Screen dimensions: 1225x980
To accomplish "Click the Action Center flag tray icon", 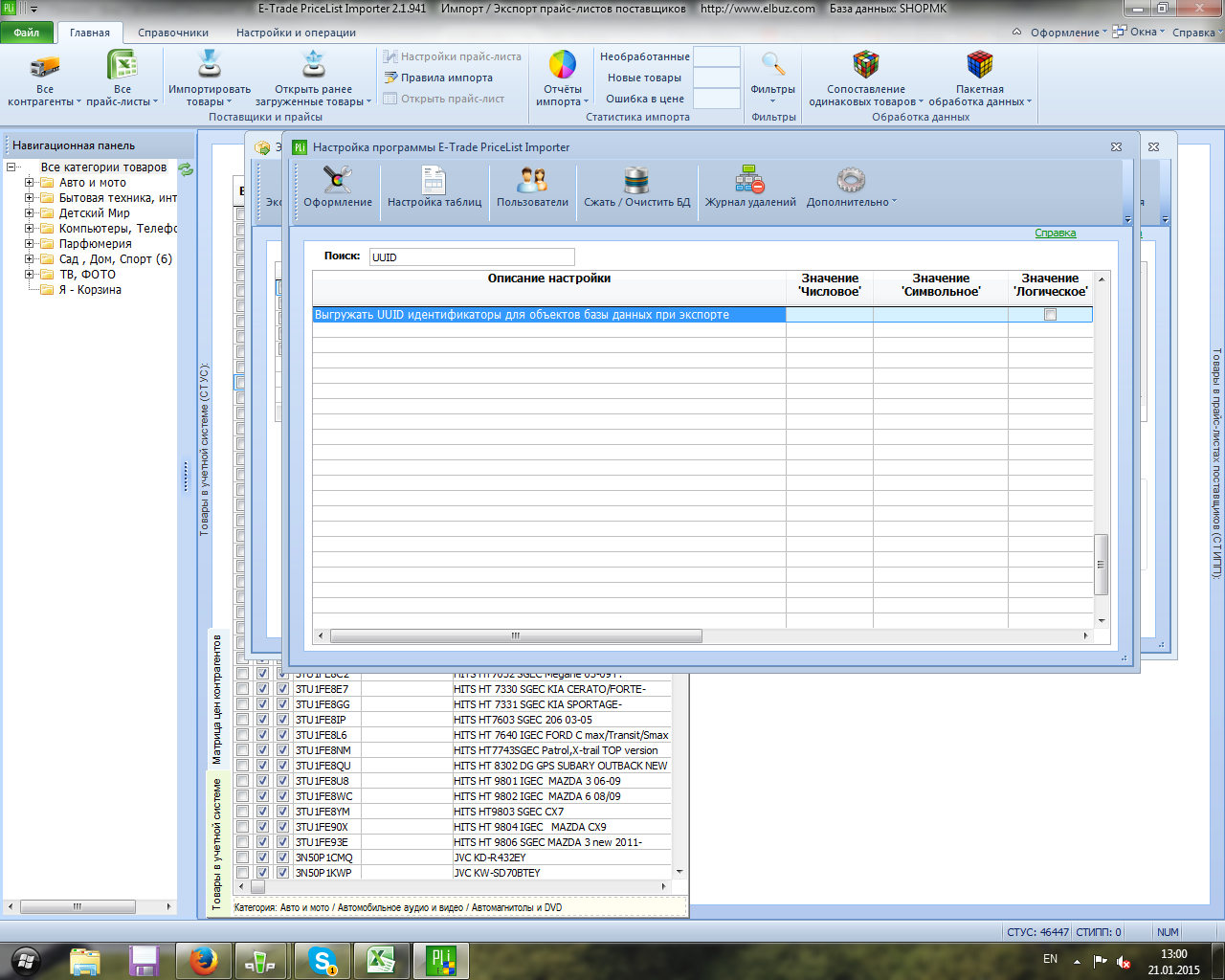I will point(1101,961).
